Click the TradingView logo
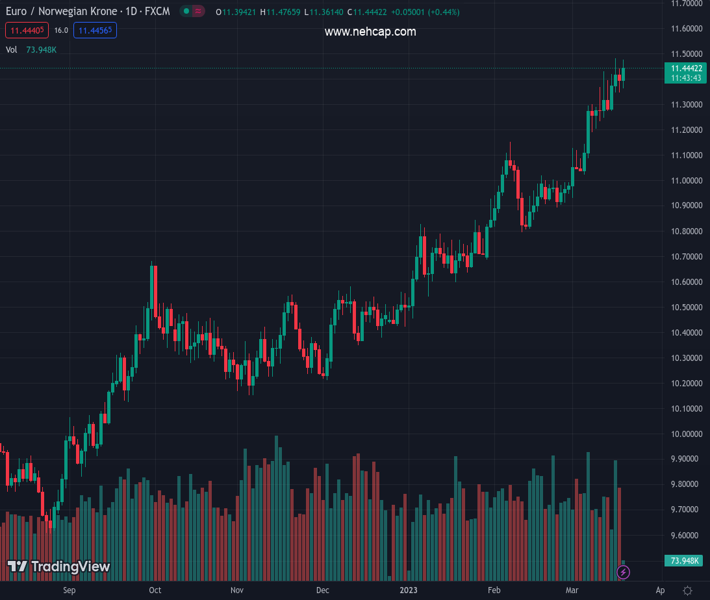 [x=58, y=567]
